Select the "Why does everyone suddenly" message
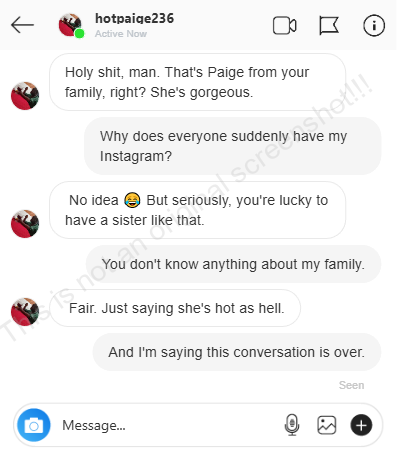397x461 pixels. click(232, 146)
